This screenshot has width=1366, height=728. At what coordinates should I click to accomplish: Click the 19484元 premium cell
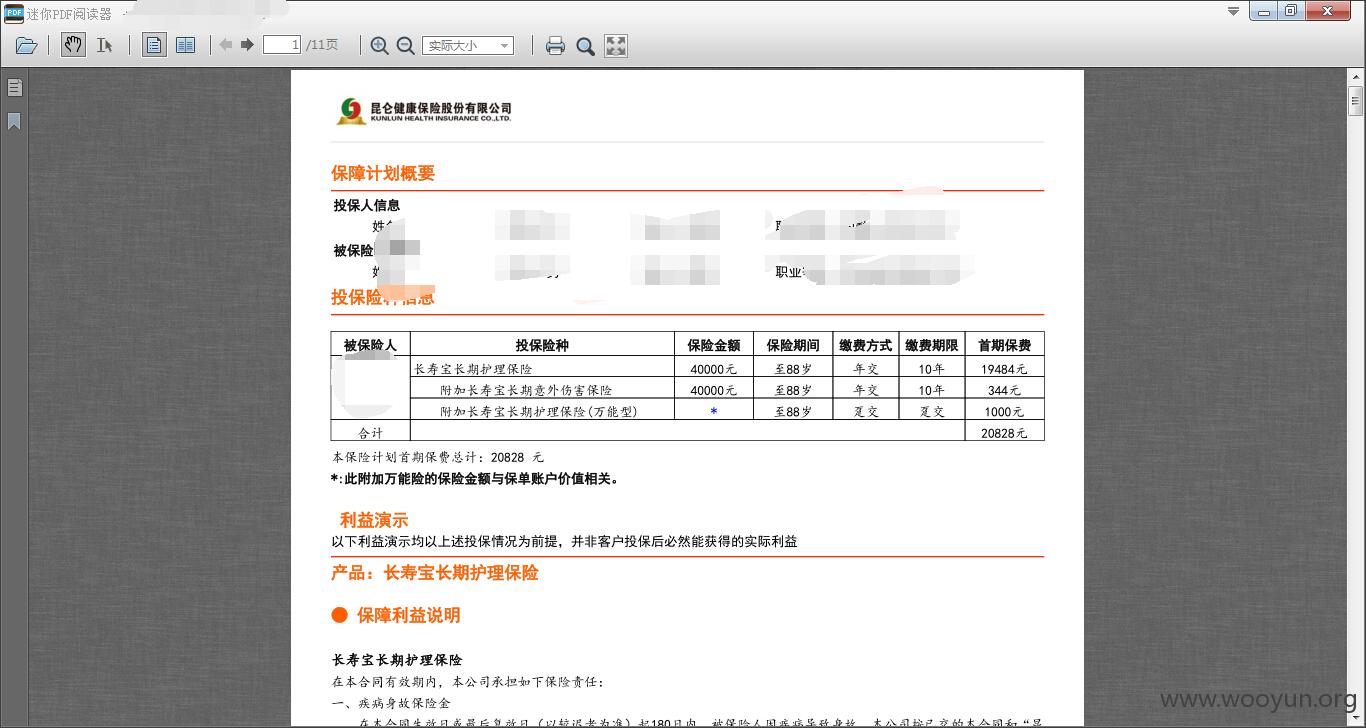(1005, 369)
